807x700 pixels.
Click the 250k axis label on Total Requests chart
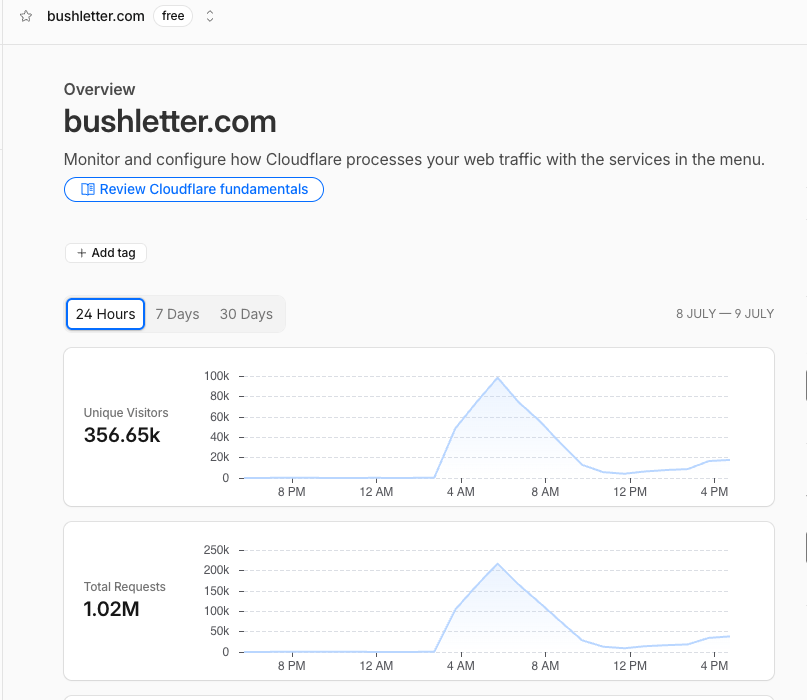tap(216, 550)
